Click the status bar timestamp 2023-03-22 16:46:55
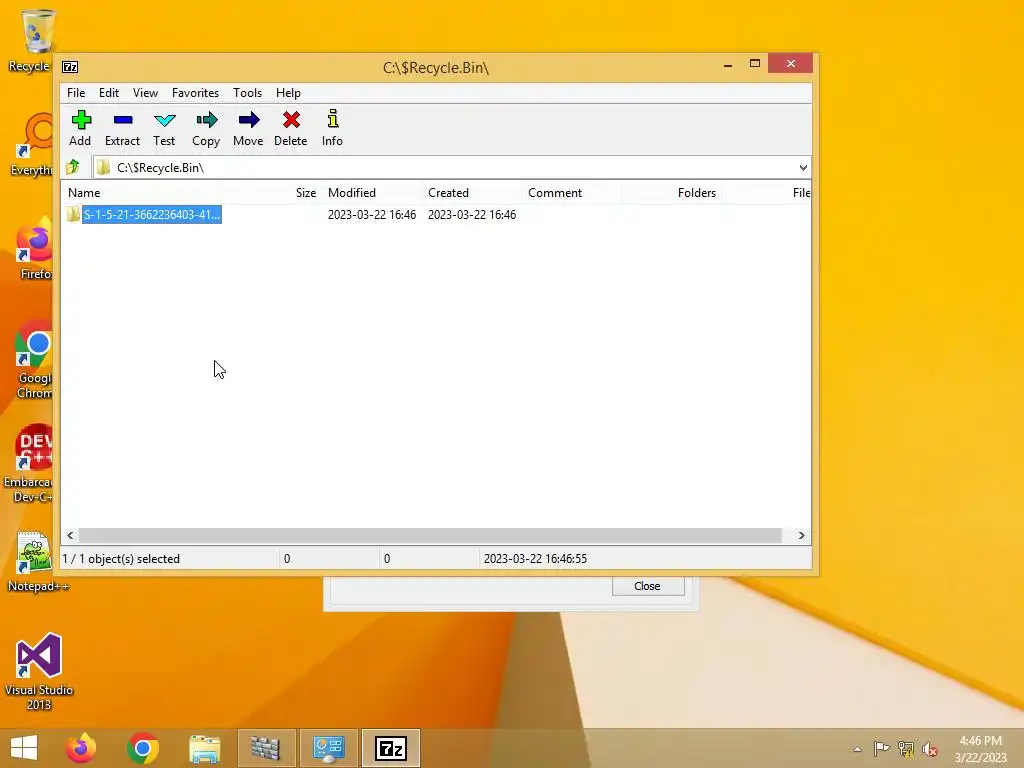Image resolution: width=1024 pixels, height=768 pixels. [x=536, y=559]
